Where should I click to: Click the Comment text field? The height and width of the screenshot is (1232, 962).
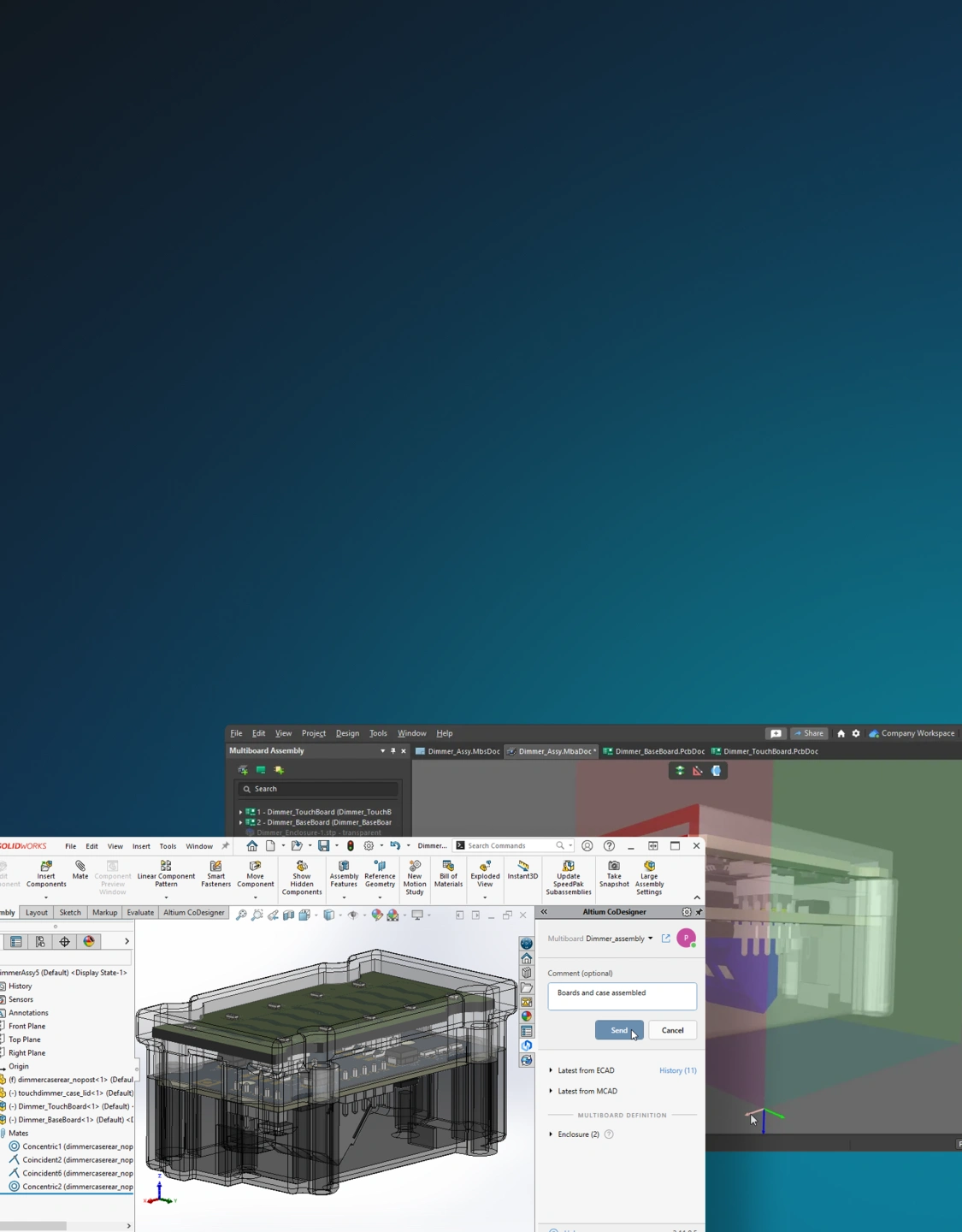622,997
